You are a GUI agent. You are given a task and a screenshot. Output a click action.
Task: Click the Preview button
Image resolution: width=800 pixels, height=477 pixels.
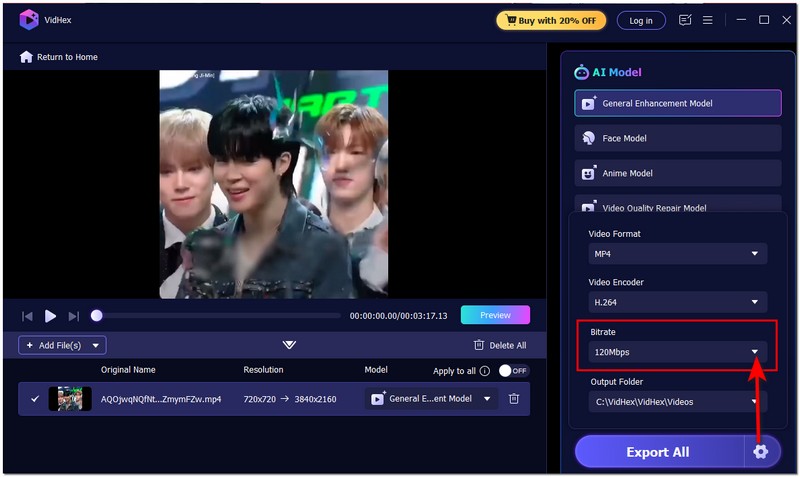[495, 315]
